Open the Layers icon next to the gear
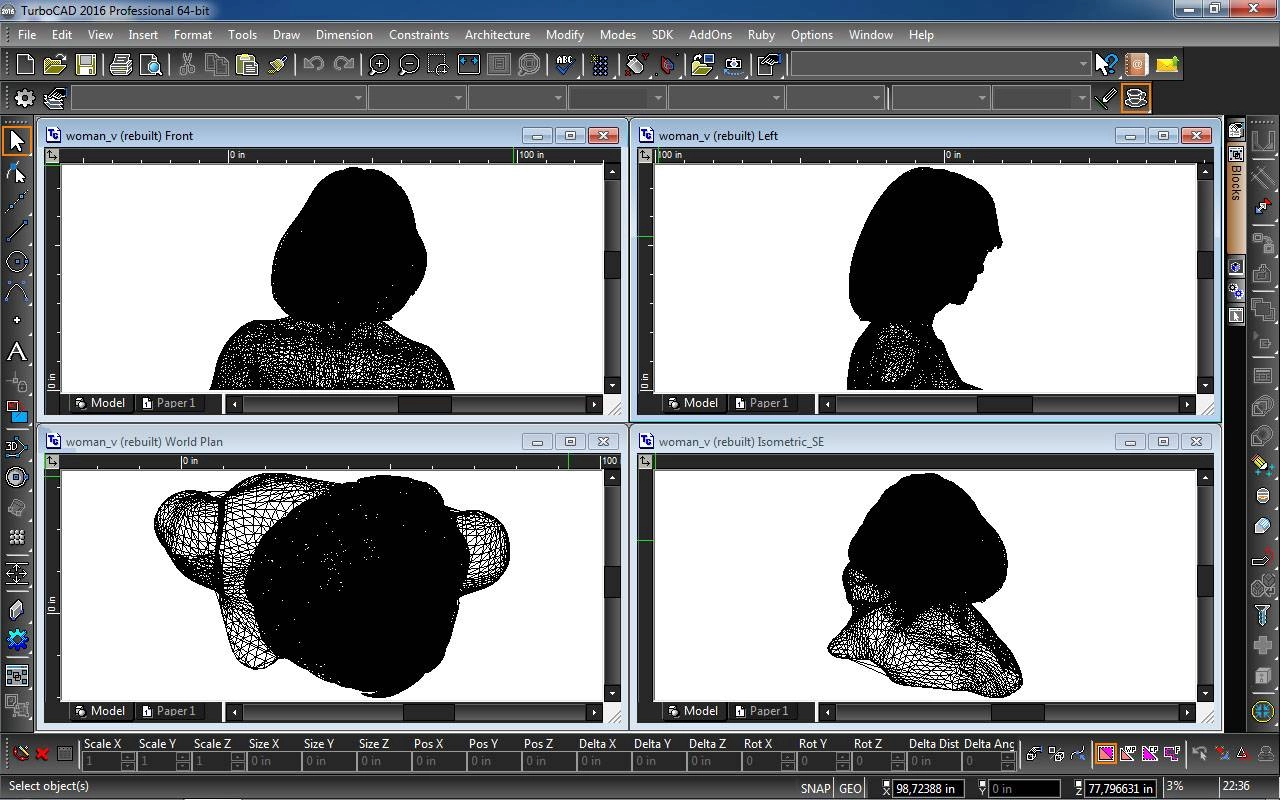The height and width of the screenshot is (800, 1280). [54, 98]
